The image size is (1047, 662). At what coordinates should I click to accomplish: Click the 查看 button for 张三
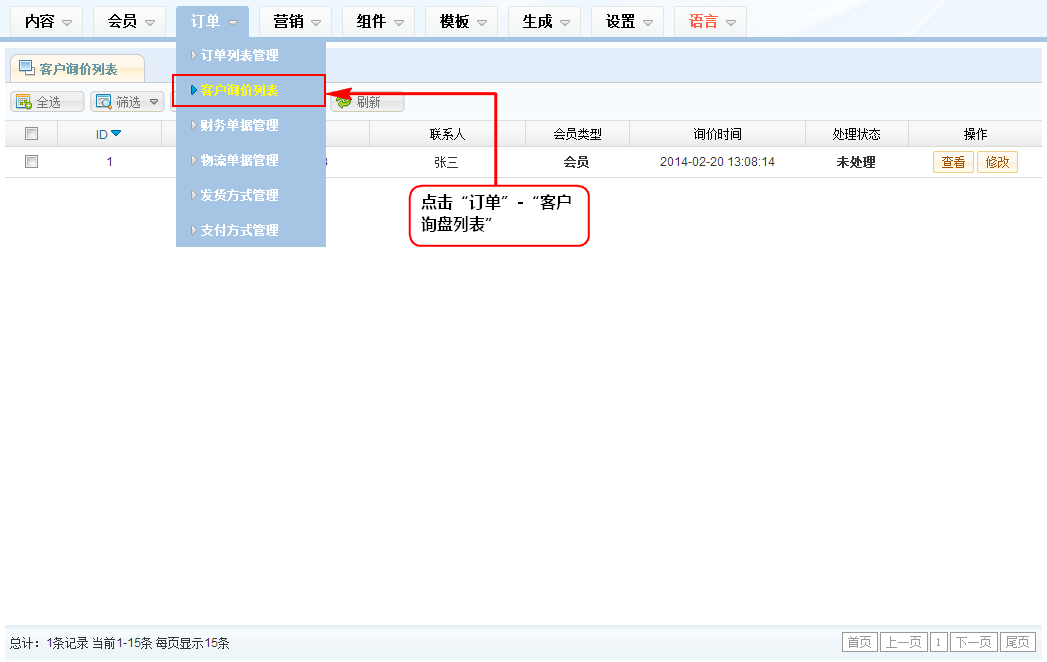coord(953,162)
